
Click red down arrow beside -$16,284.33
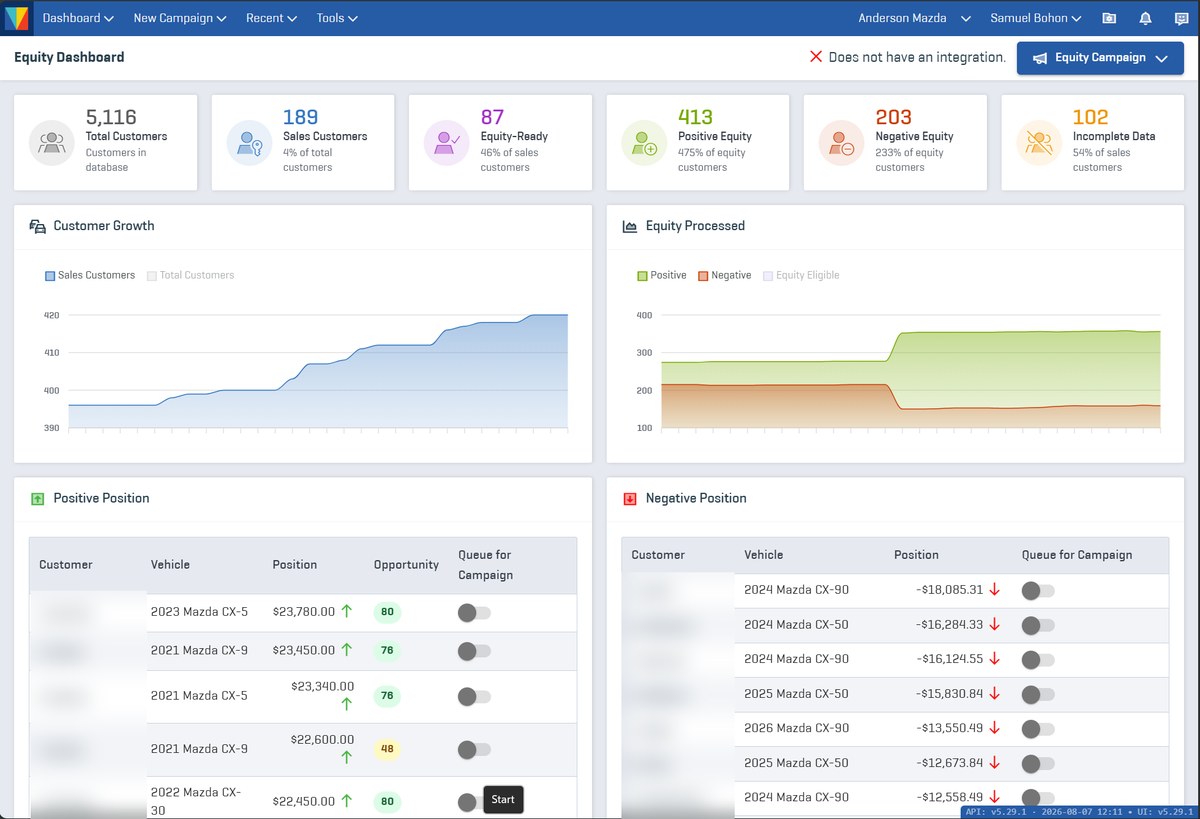tap(994, 625)
